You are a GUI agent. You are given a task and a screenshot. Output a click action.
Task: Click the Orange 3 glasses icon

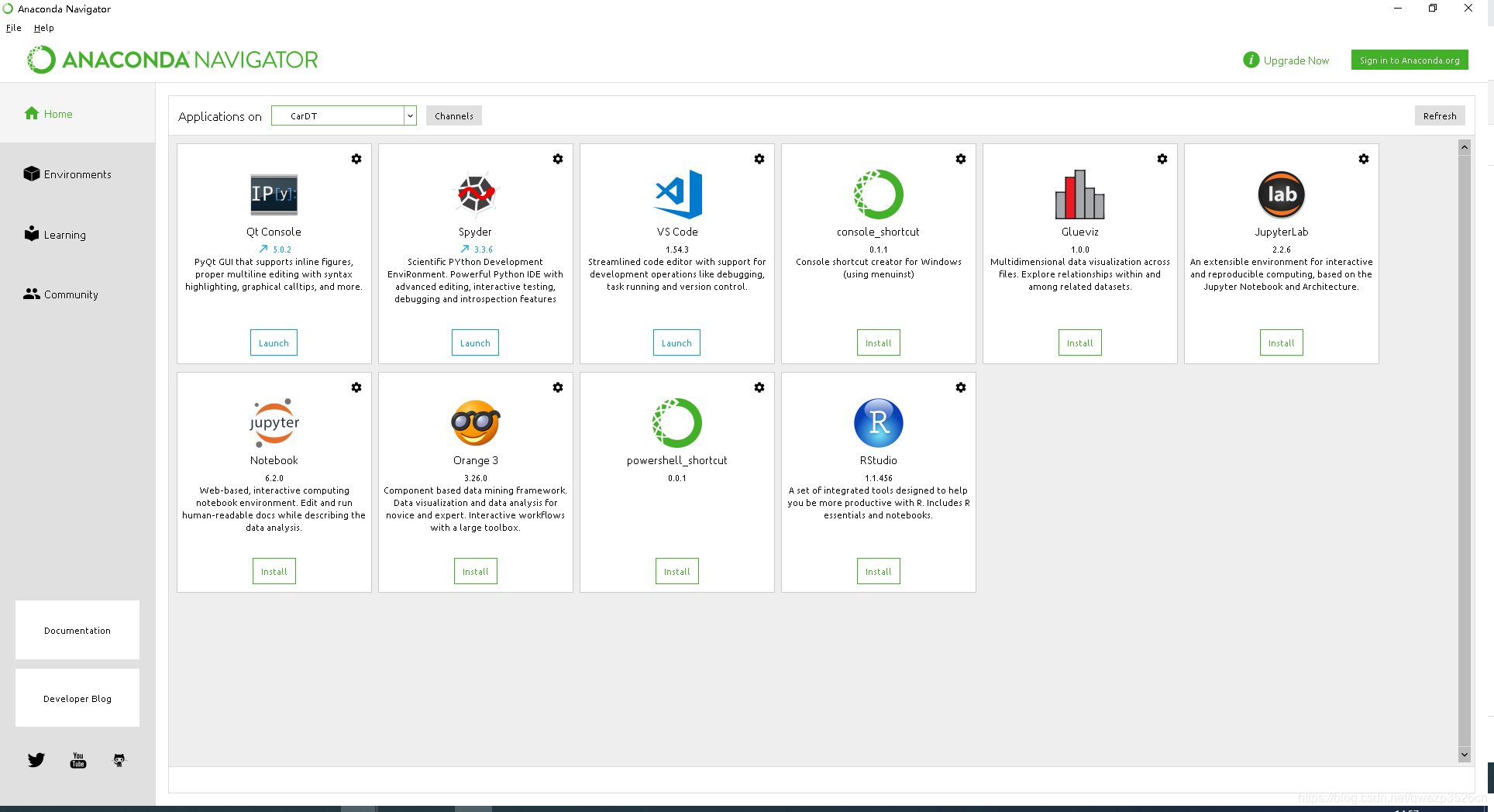point(476,423)
